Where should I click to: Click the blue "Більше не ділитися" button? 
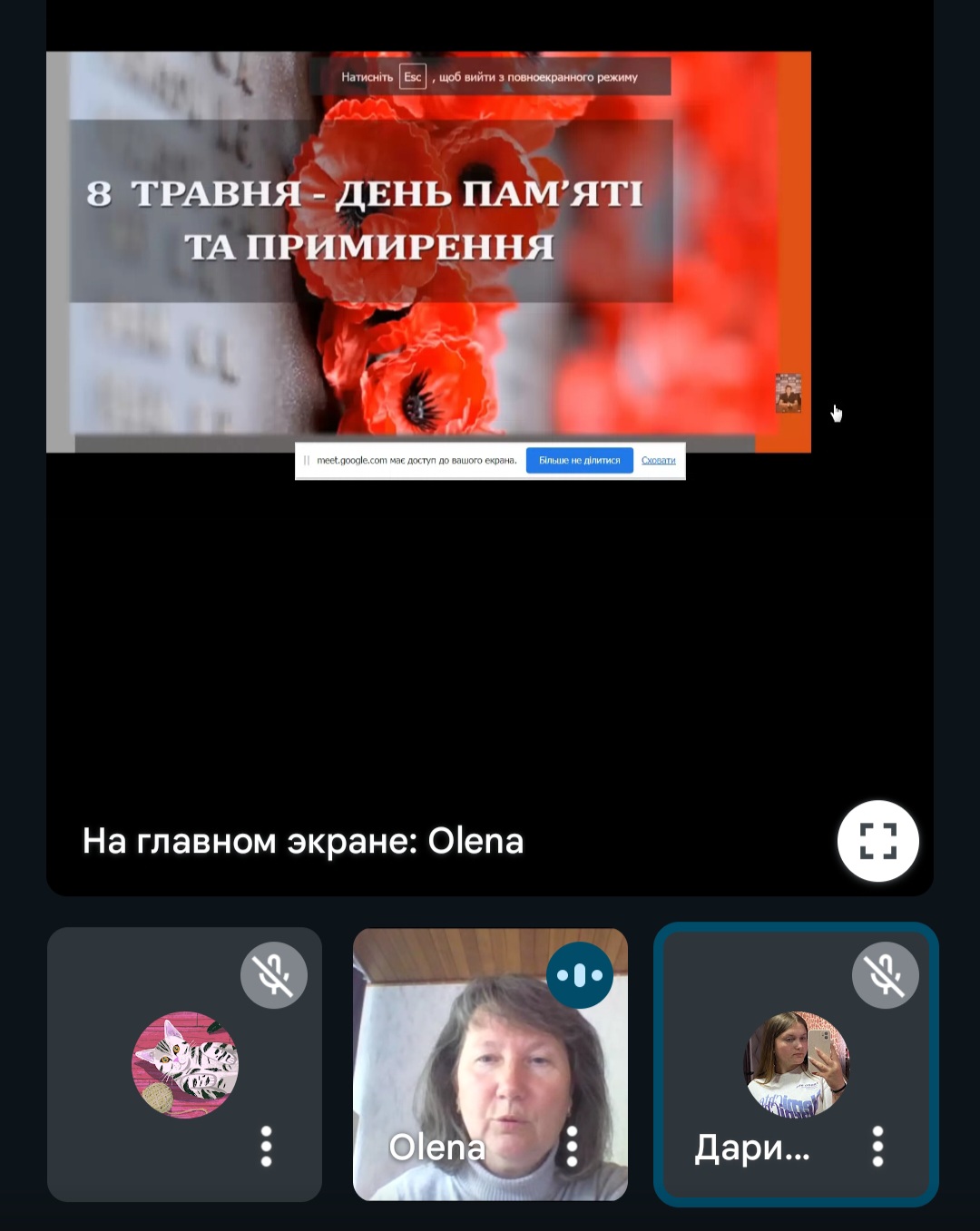(x=579, y=461)
